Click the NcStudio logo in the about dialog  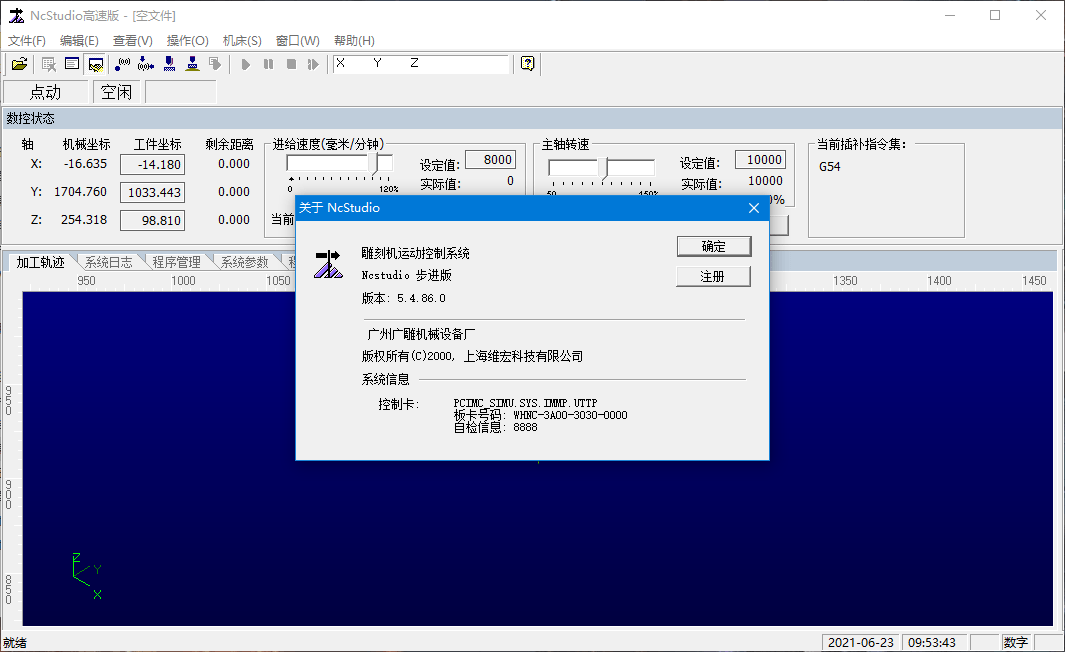tap(328, 264)
